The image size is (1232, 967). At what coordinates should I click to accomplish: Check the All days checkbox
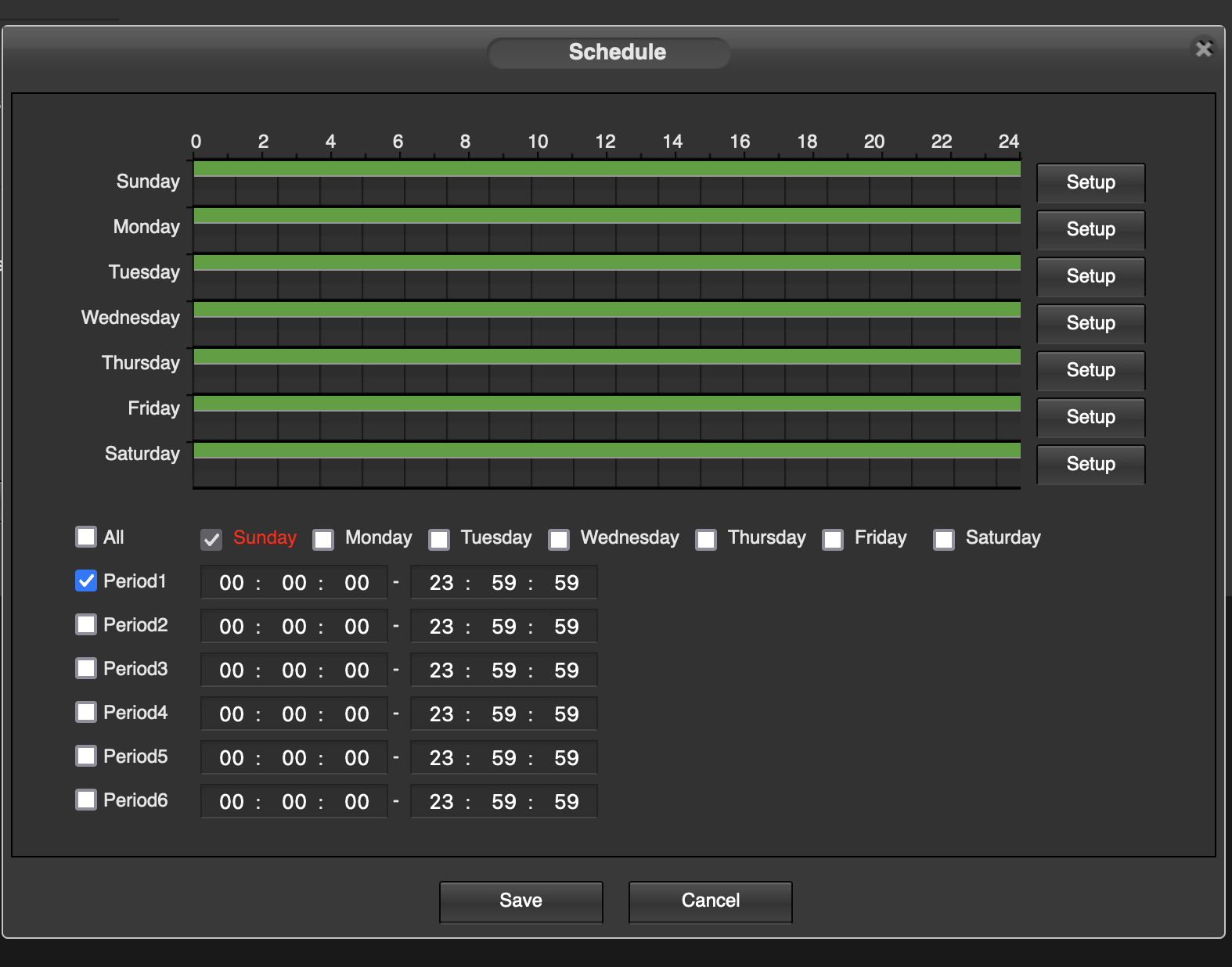86,537
